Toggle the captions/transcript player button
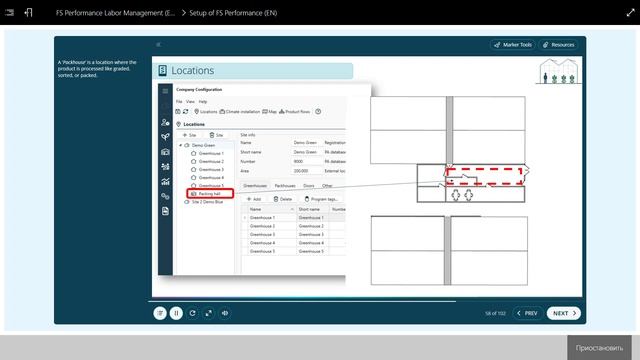Image resolution: width=640 pixels, height=360 pixels. pyautogui.click(x=160, y=313)
